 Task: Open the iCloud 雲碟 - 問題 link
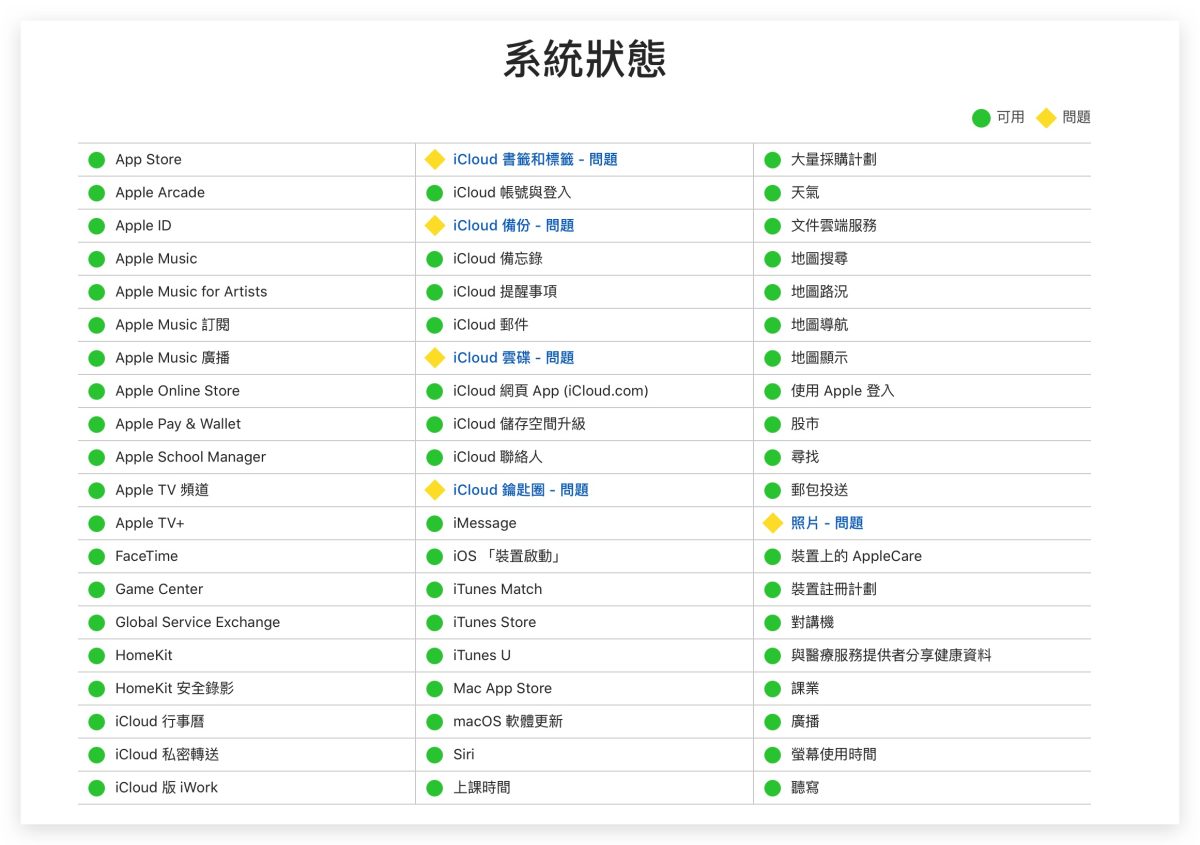coord(513,357)
